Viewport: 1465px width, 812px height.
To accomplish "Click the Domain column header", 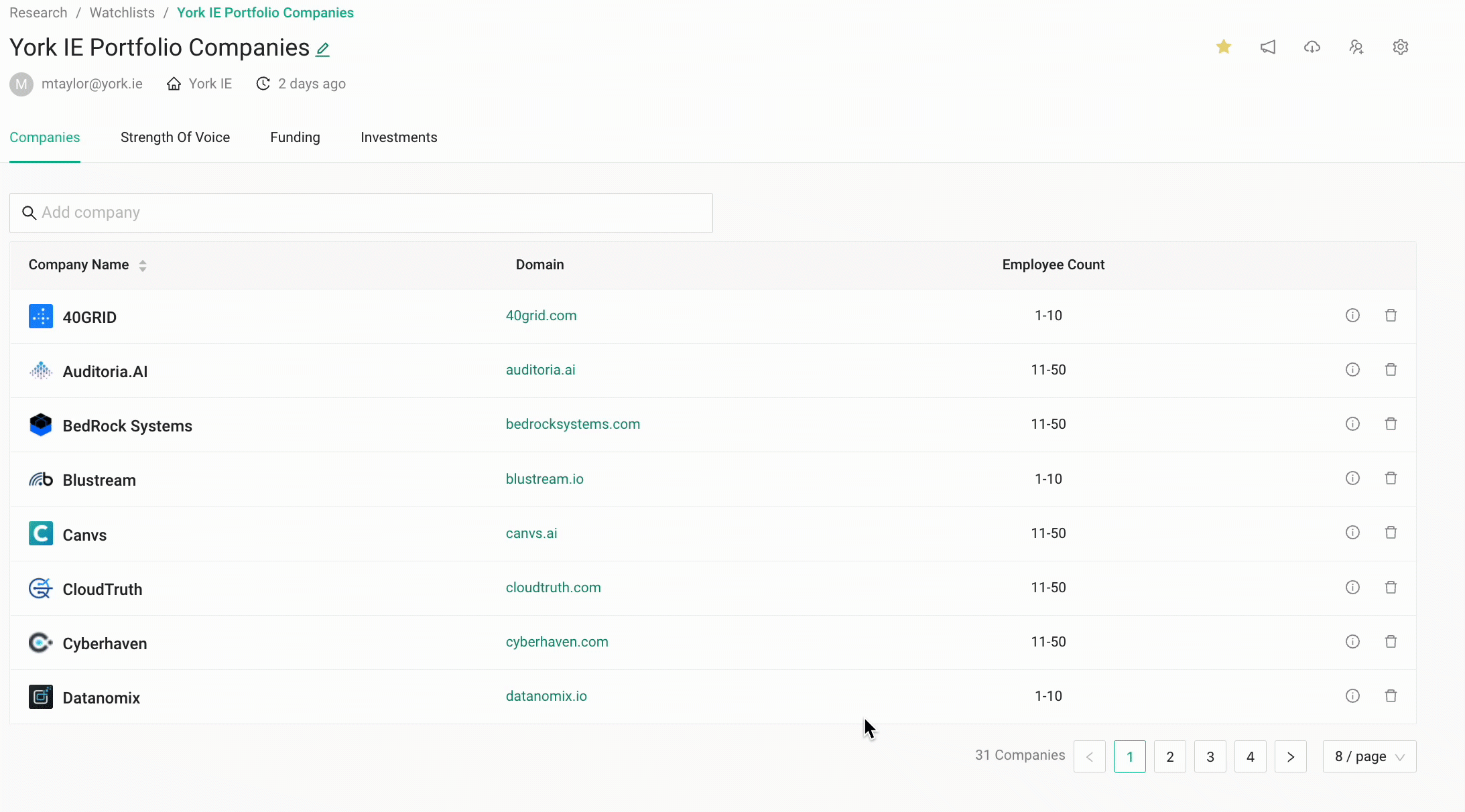I will click(x=539, y=265).
